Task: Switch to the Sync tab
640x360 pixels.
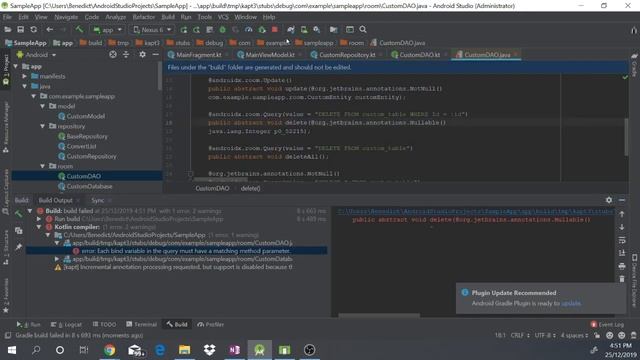Action: (x=98, y=200)
